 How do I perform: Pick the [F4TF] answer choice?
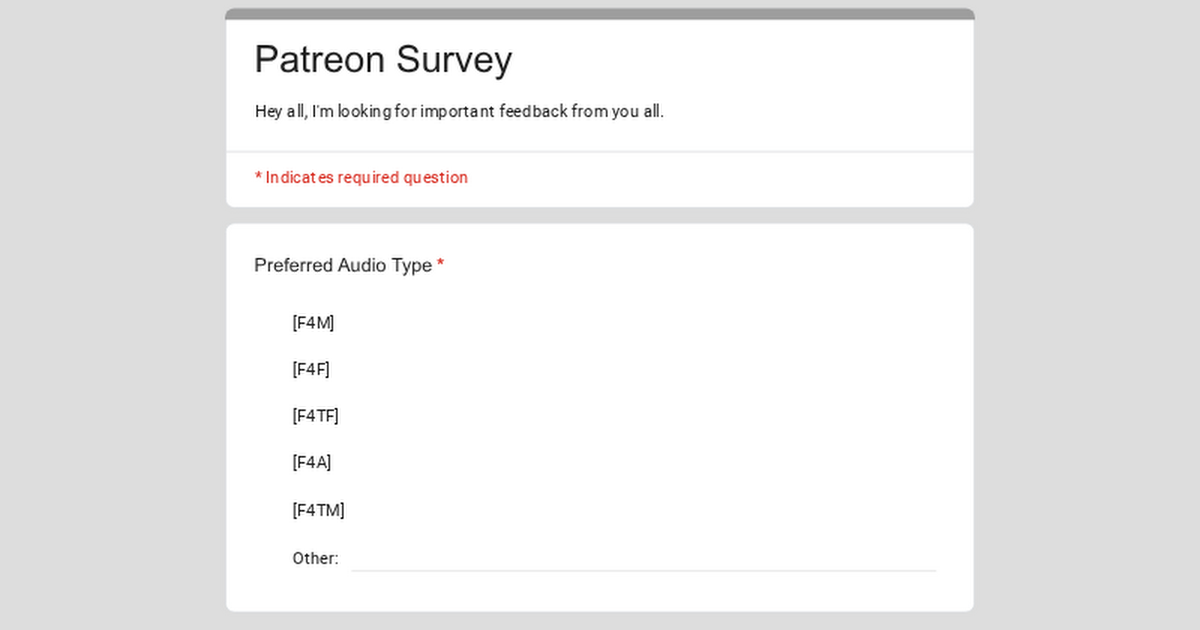315,416
